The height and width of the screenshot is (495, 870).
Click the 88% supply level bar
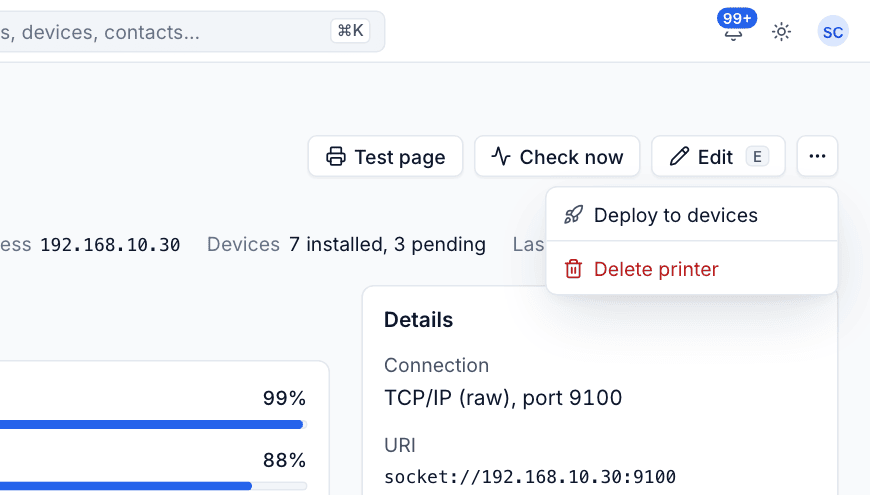coord(153,486)
